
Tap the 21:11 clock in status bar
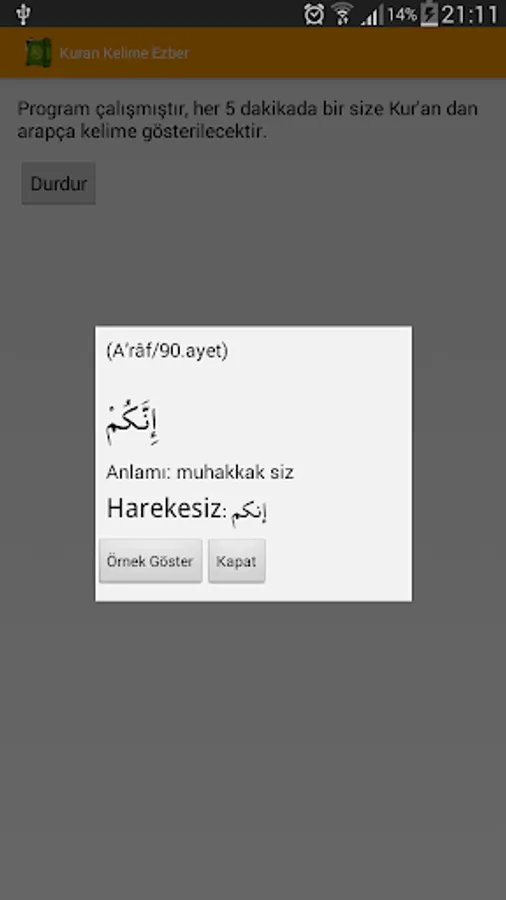[x=470, y=14]
